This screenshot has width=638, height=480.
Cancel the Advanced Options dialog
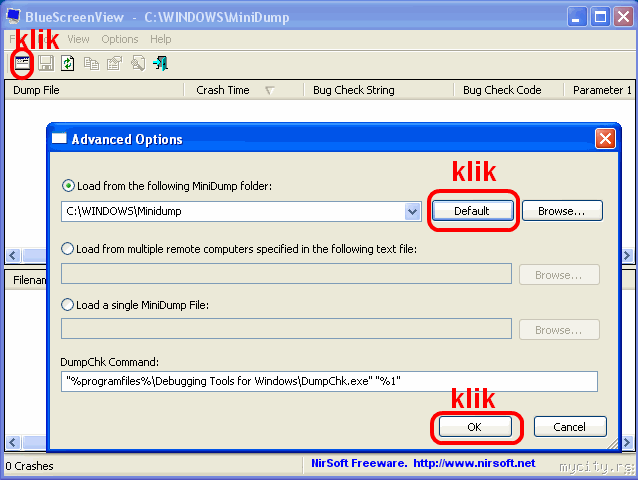click(570, 427)
